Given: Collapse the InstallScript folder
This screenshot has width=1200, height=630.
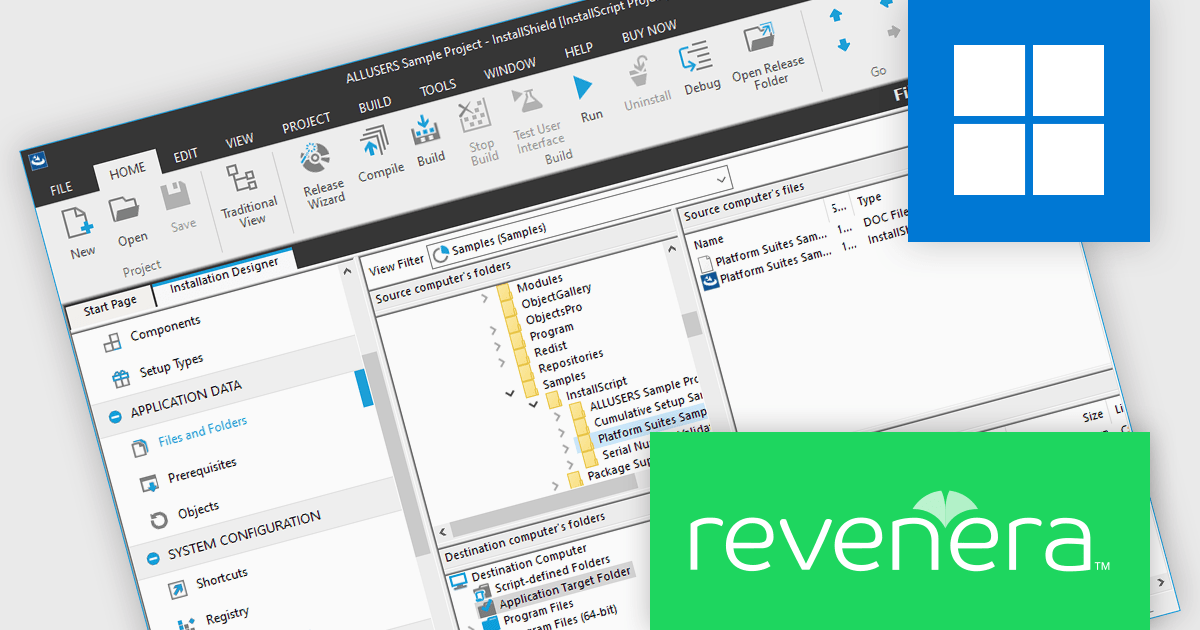Looking at the screenshot, I should (534, 404).
